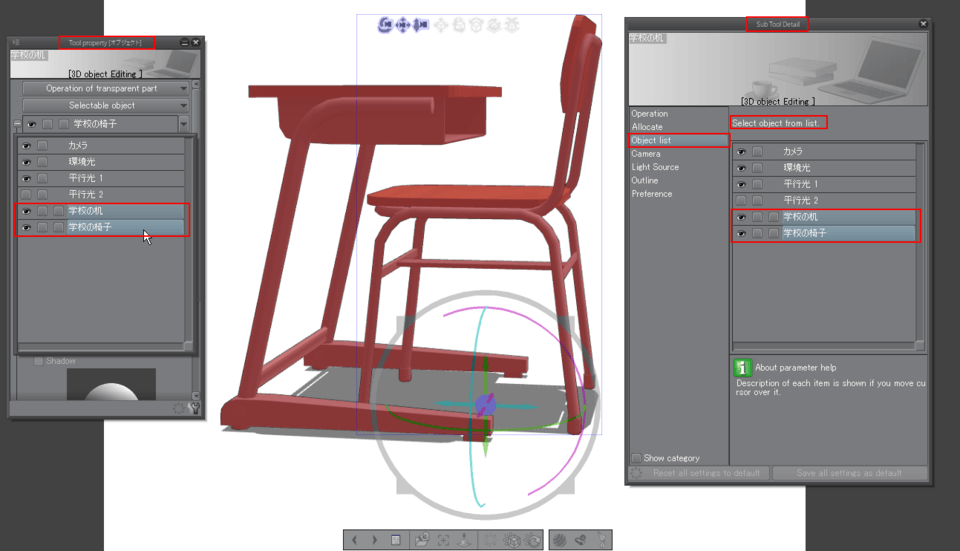Open Sub Tool Detail via wrench icon
Image resolution: width=960 pixels, height=551 pixels.
[x=195, y=408]
